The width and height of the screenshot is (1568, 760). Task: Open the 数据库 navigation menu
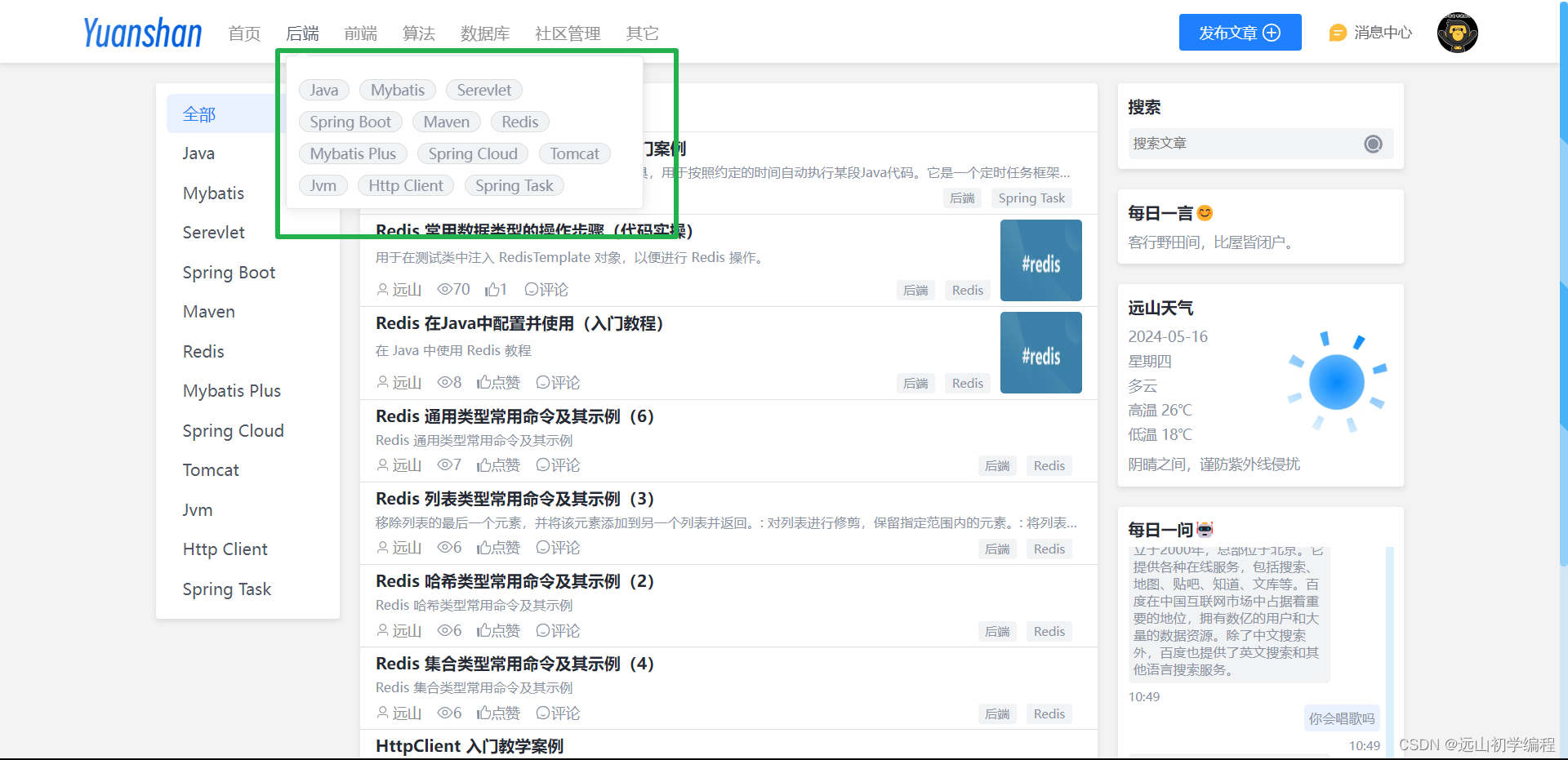pos(485,33)
